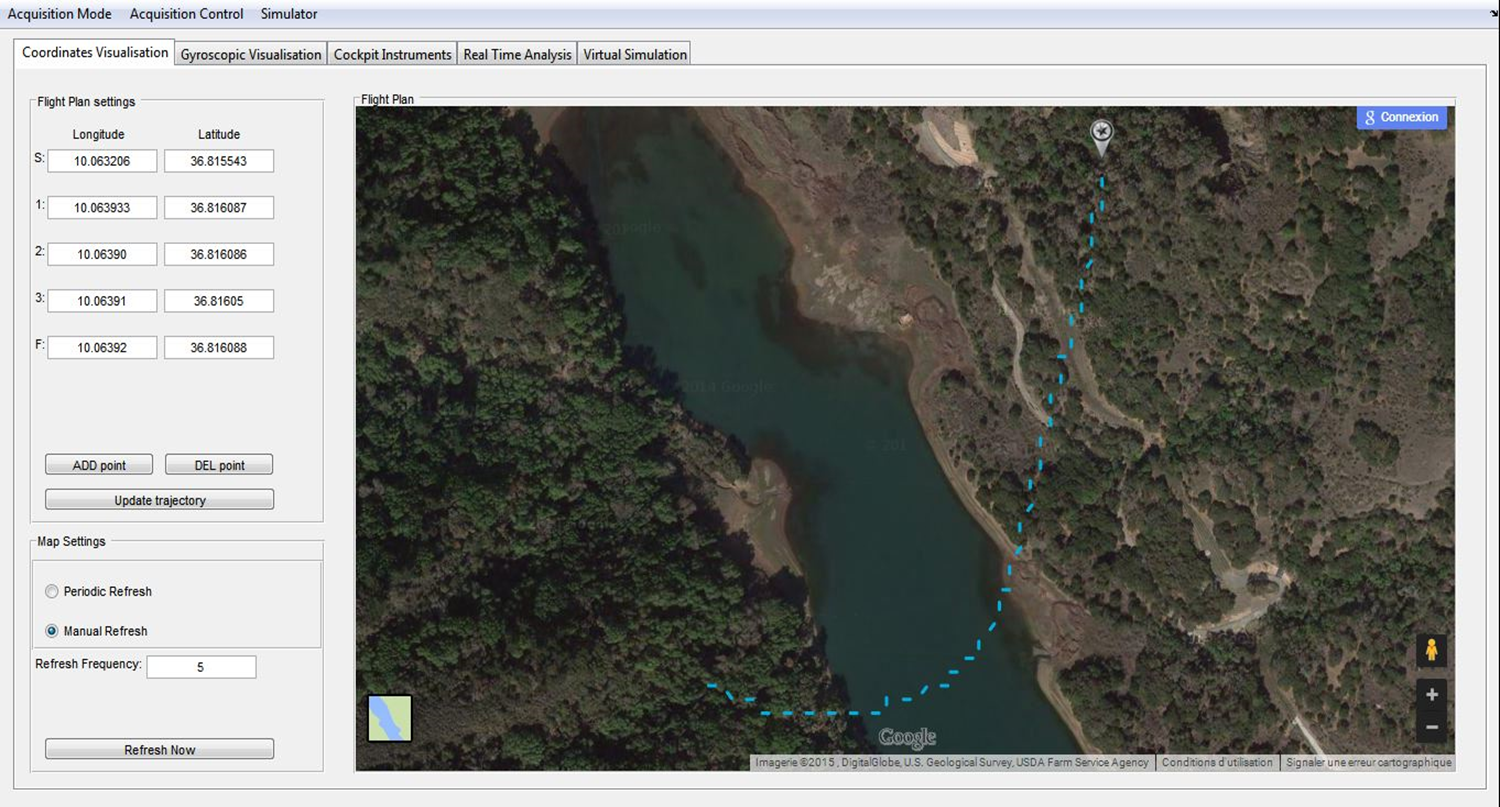Click Signaler une erreur cartographique link

pyautogui.click(x=1368, y=762)
